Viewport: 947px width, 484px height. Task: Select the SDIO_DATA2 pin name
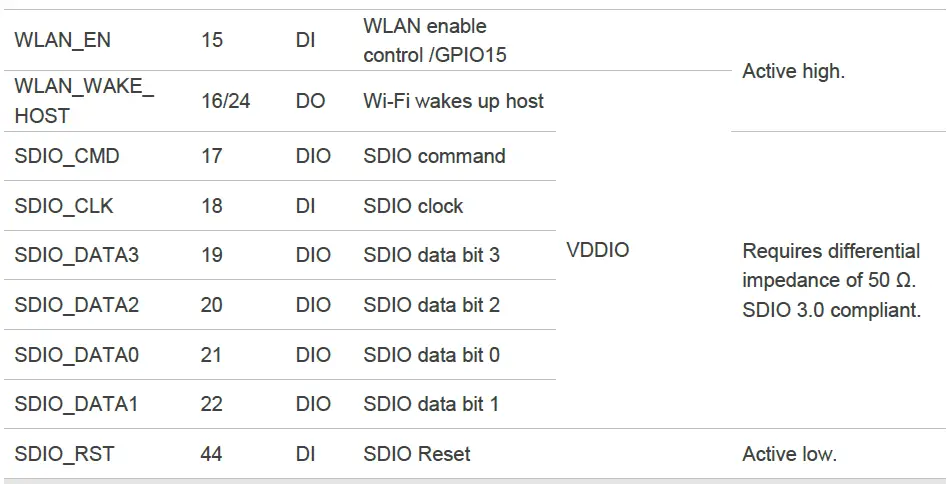(77, 305)
